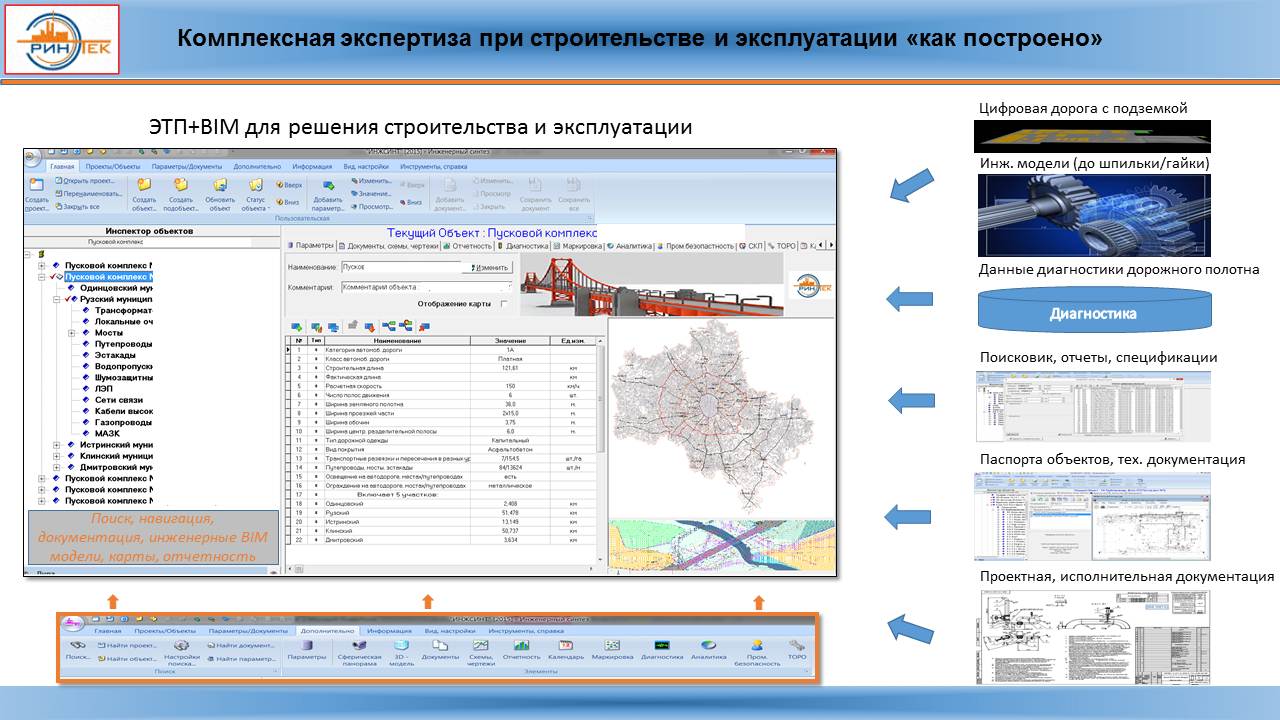
Task: Click the Аналитика icon in lower ribbon
Action: pos(708,647)
